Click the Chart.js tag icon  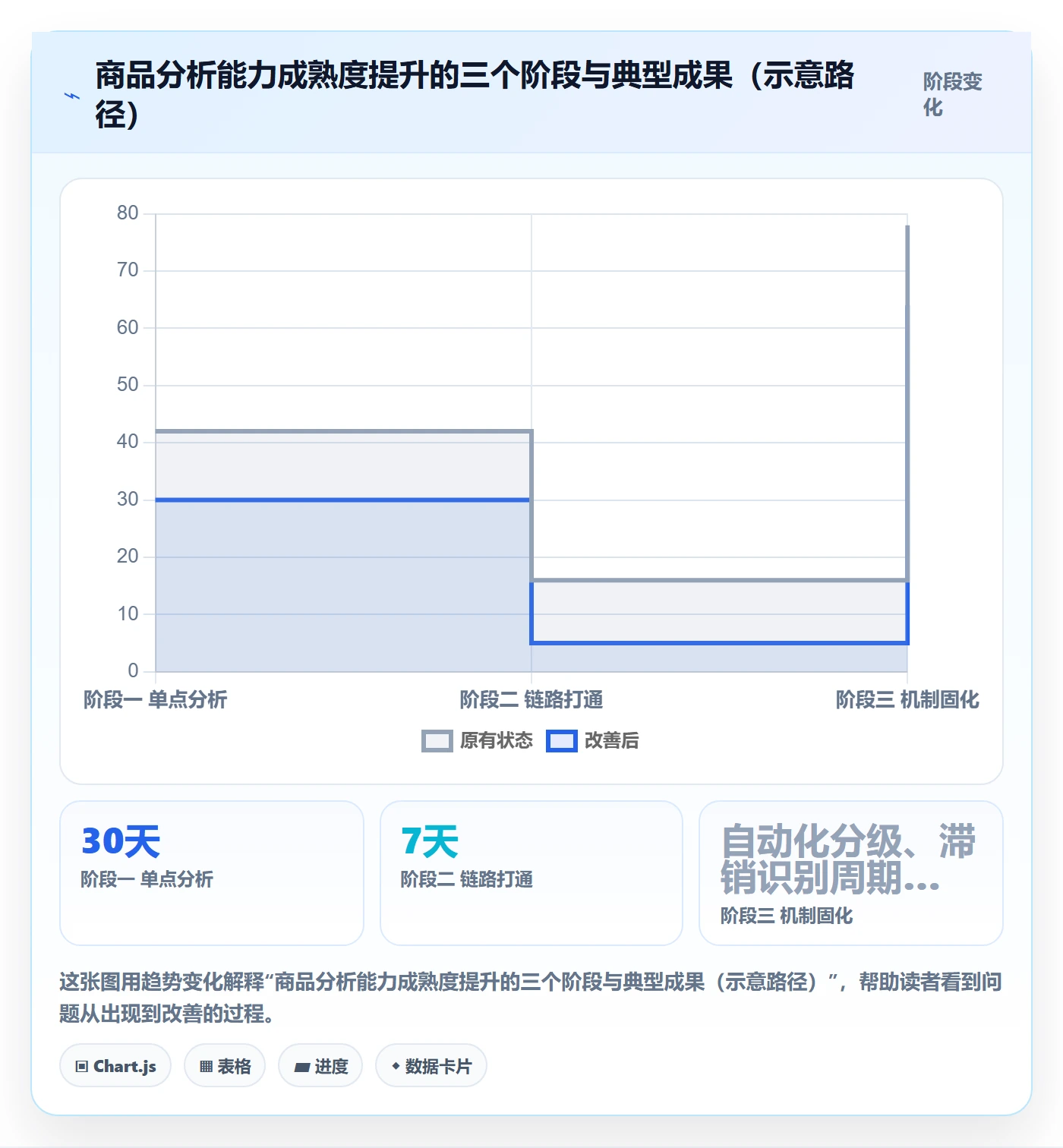coord(82,1067)
